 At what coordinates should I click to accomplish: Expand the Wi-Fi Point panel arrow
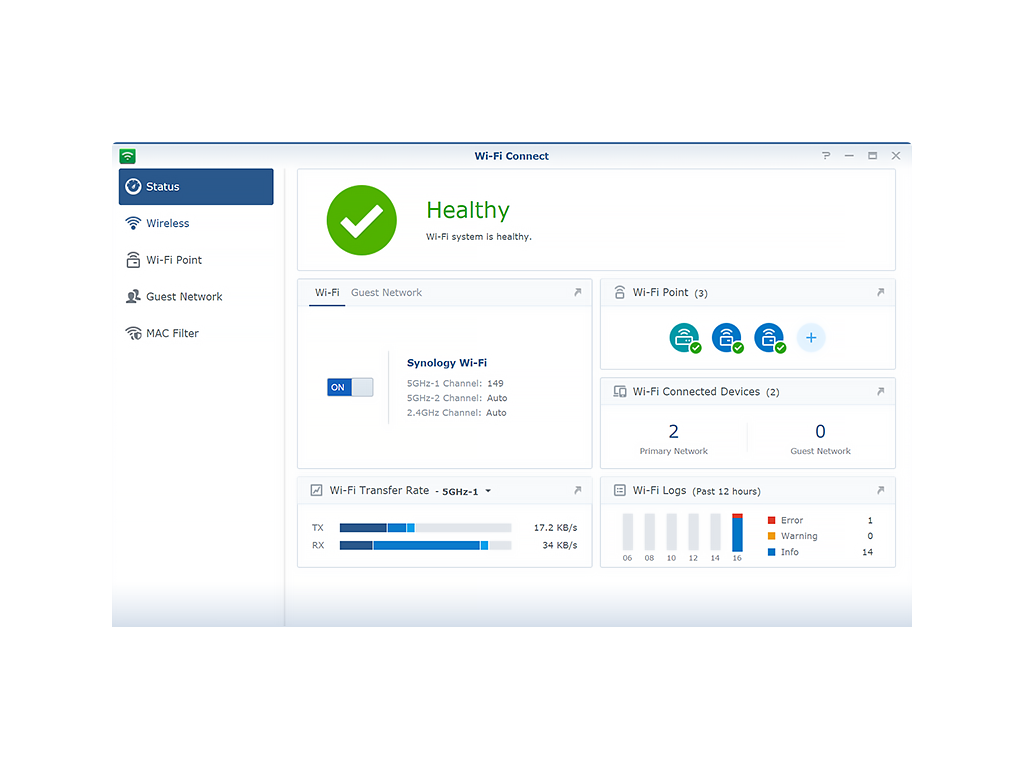click(880, 293)
